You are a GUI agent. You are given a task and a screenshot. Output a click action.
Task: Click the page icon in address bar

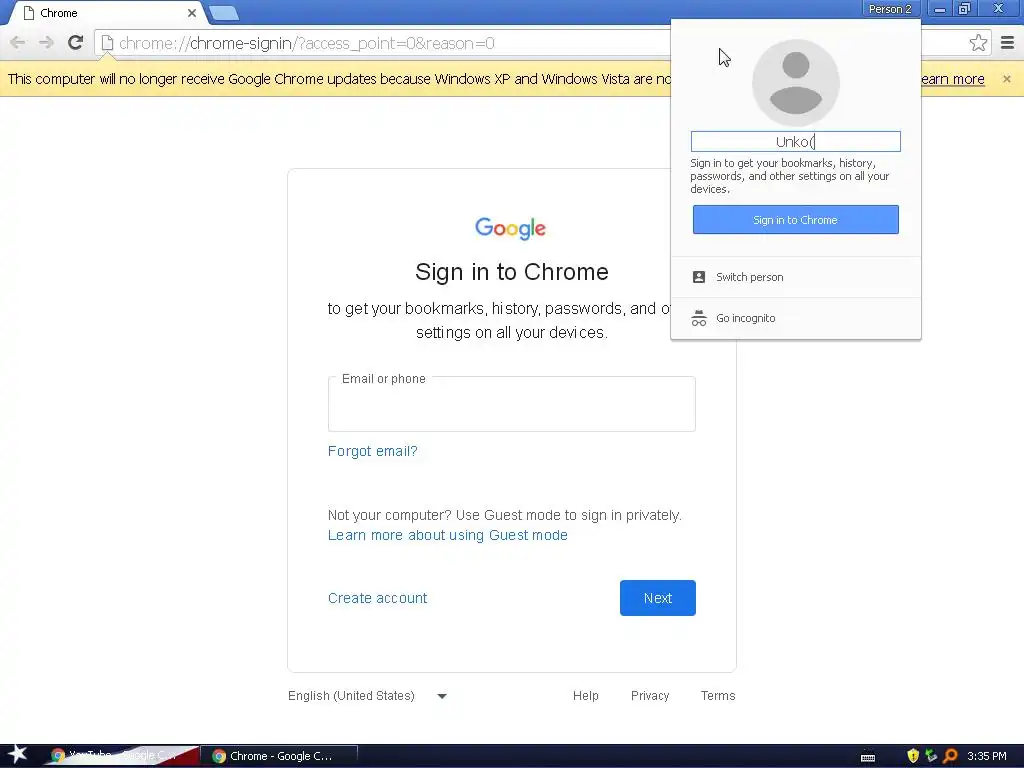[x=107, y=43]
